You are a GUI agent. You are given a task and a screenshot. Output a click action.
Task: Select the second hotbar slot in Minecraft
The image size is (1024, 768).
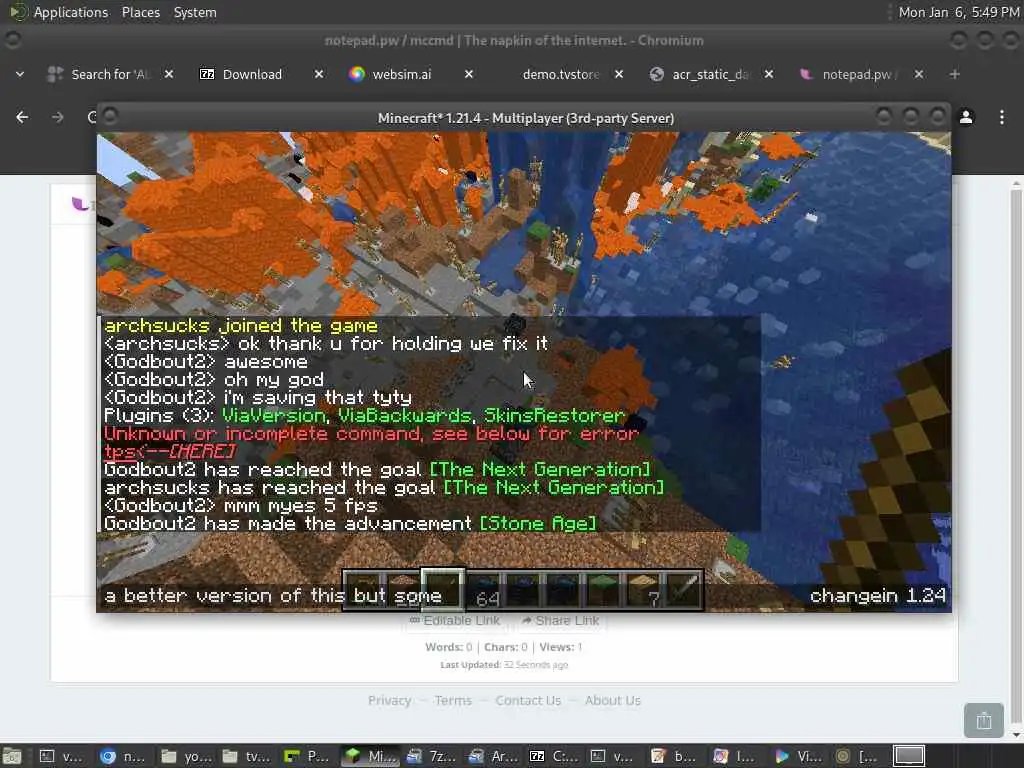pos(404,588)
